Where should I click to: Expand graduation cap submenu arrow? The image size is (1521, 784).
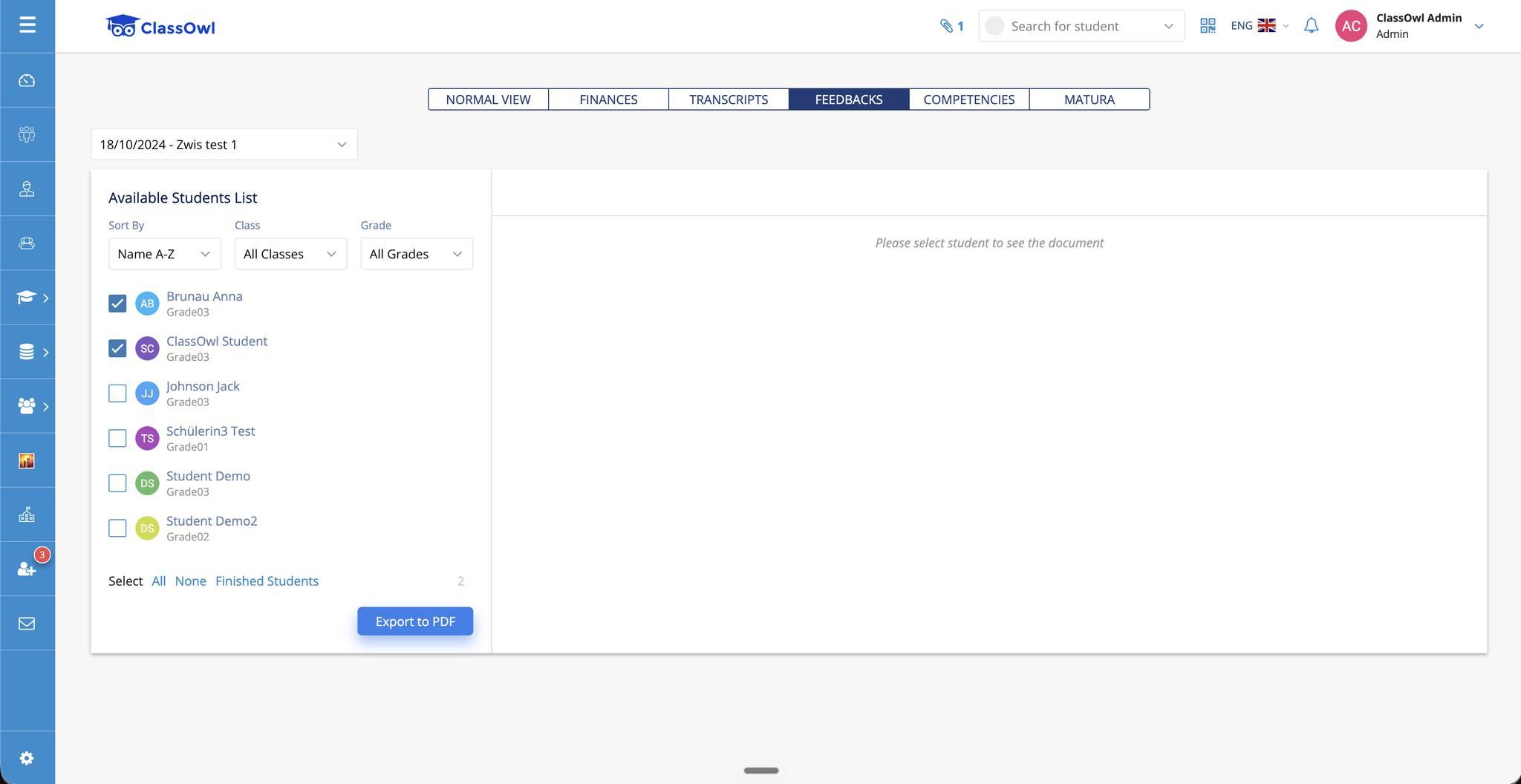click(46, 298)
